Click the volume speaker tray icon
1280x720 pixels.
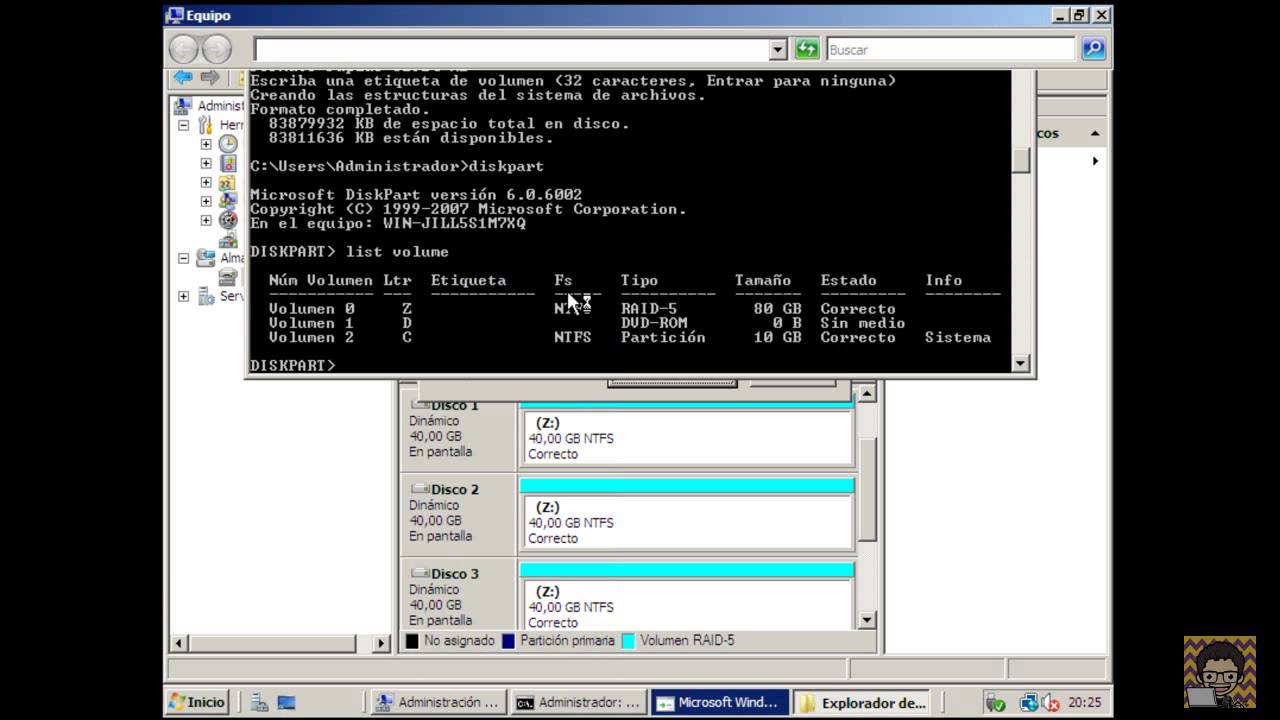(1051, 703)
